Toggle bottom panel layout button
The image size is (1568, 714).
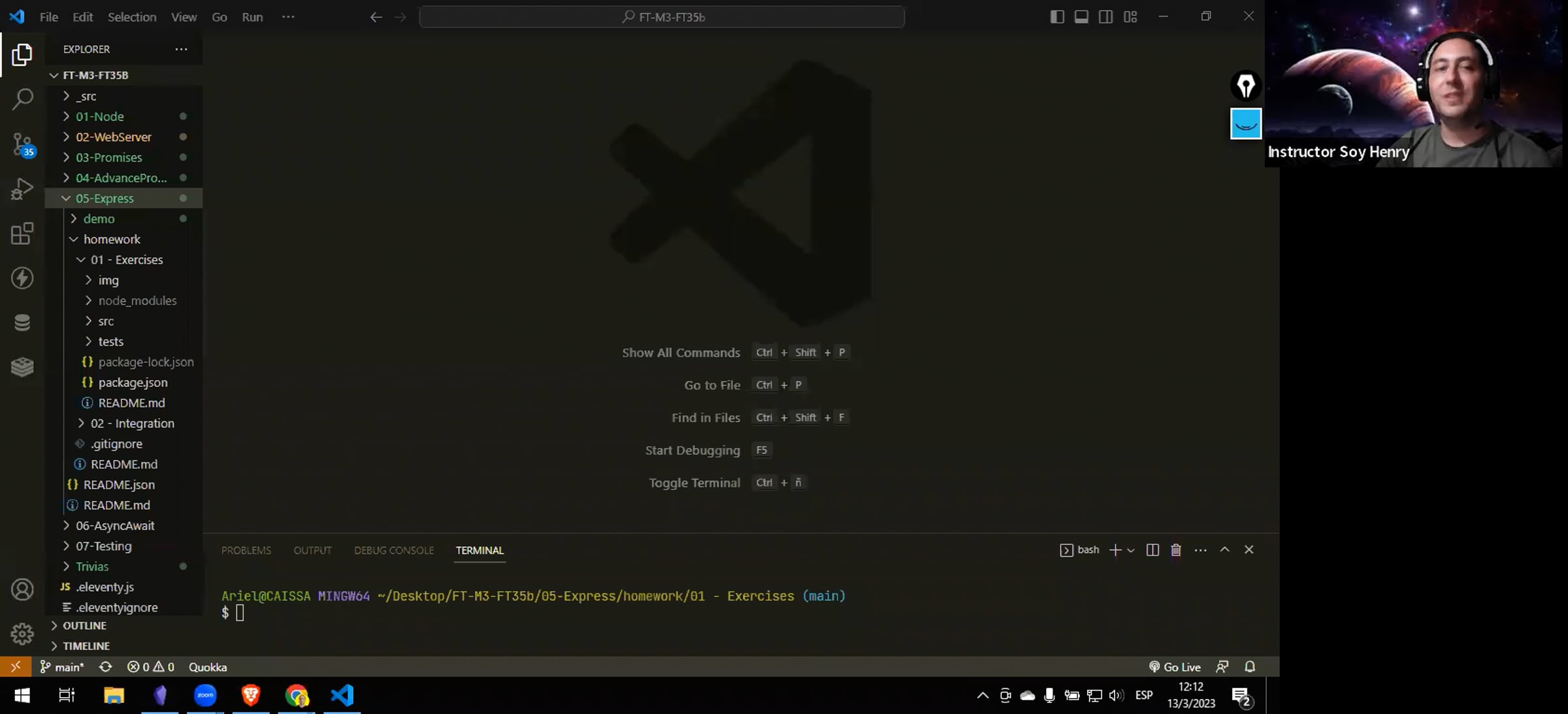(1081, 17)
